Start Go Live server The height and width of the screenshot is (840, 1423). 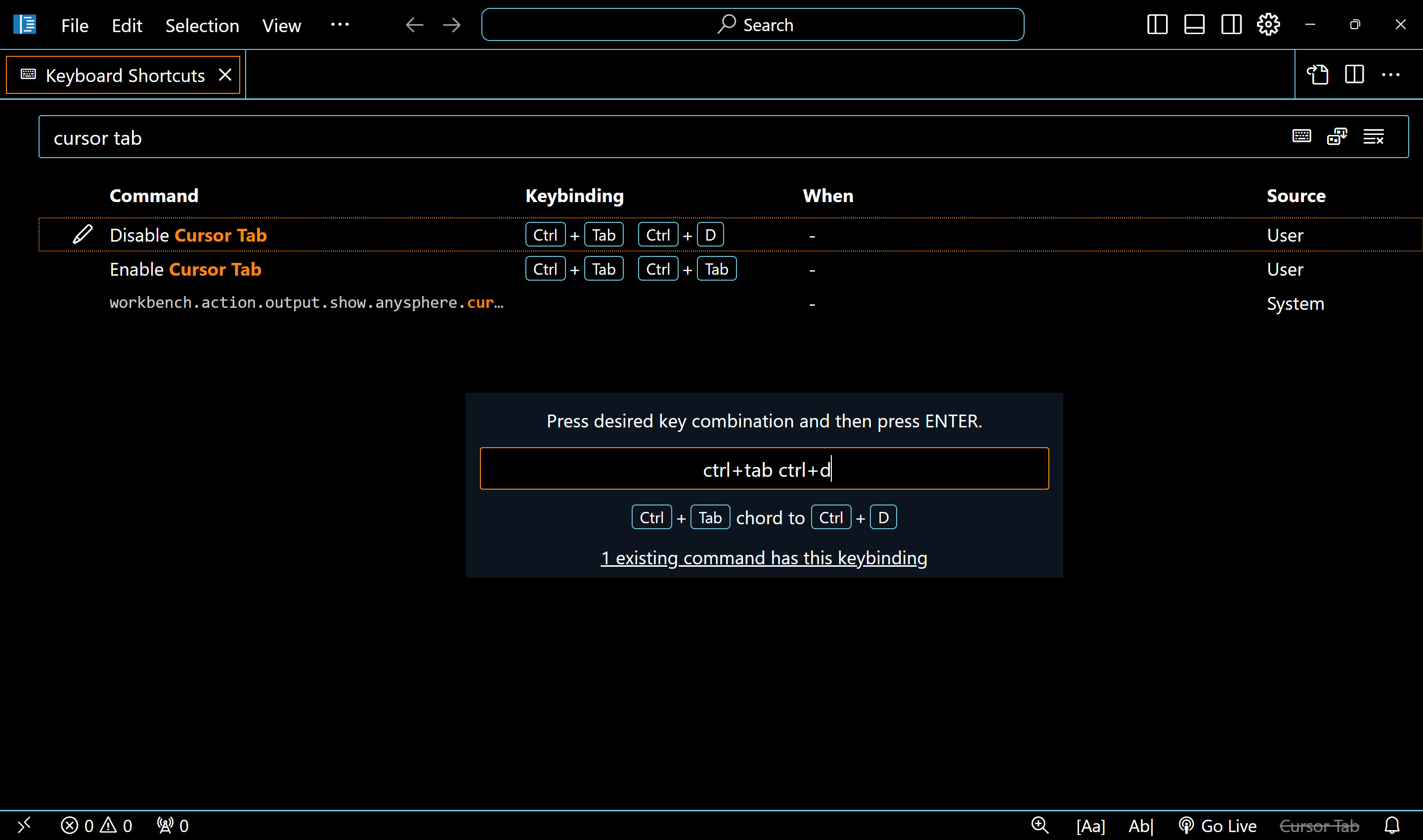1217,826
